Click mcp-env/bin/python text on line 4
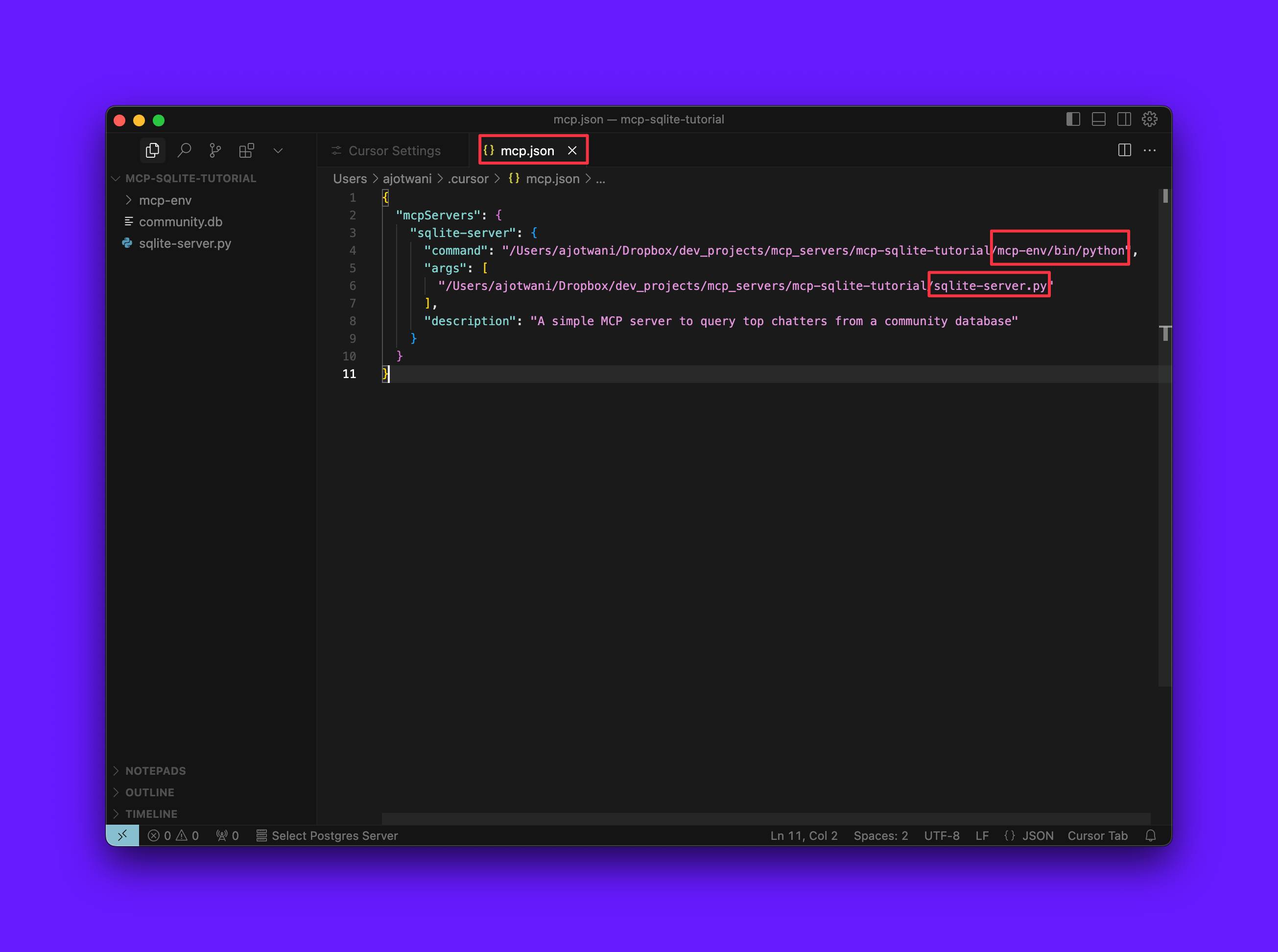The width and height of the screenshot is (1278, 952). click(1061, 251)
